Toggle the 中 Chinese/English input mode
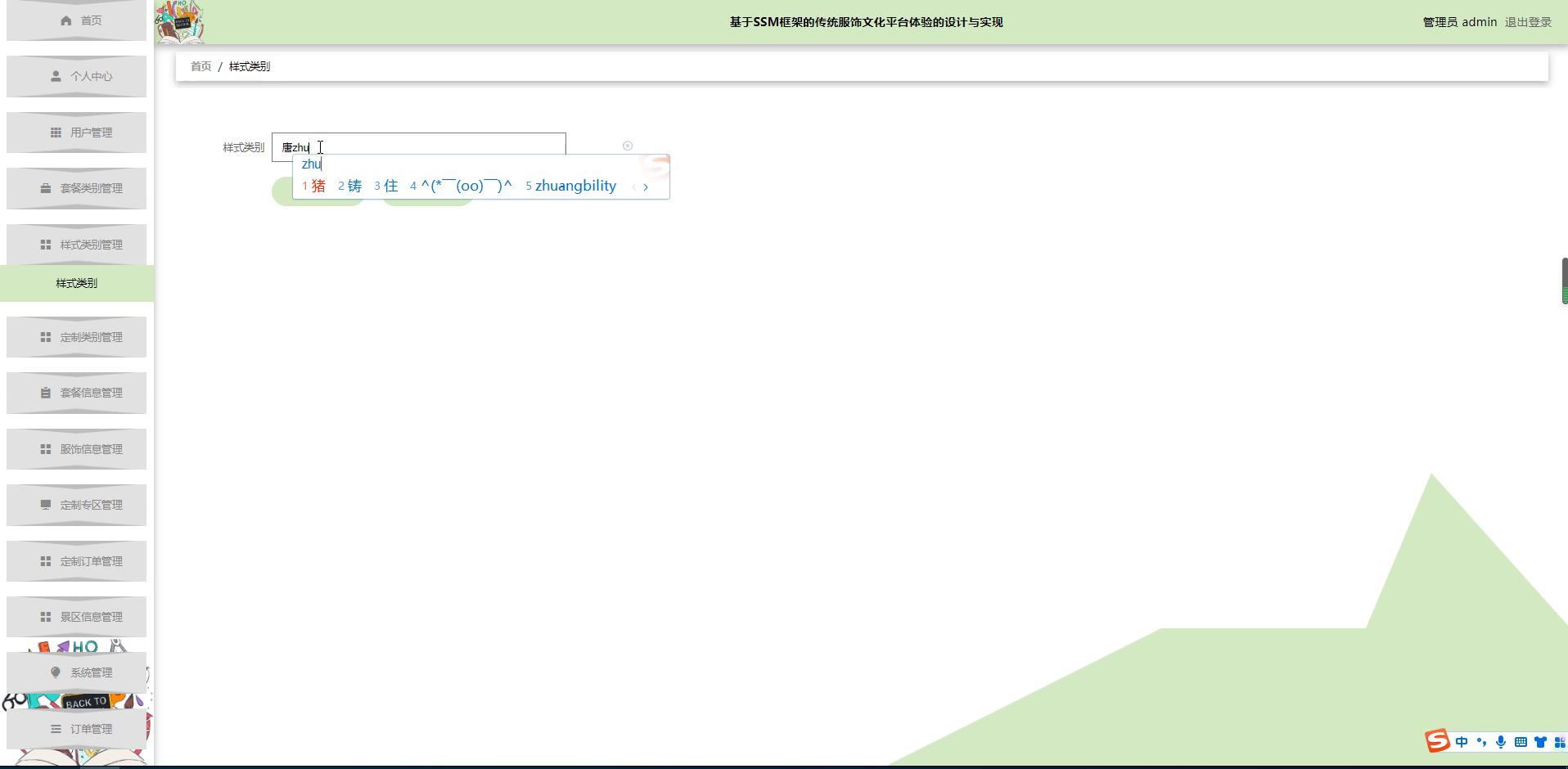Image resolution: width=1568 pixels, height=769 pixels. [x=1462, y=742]
